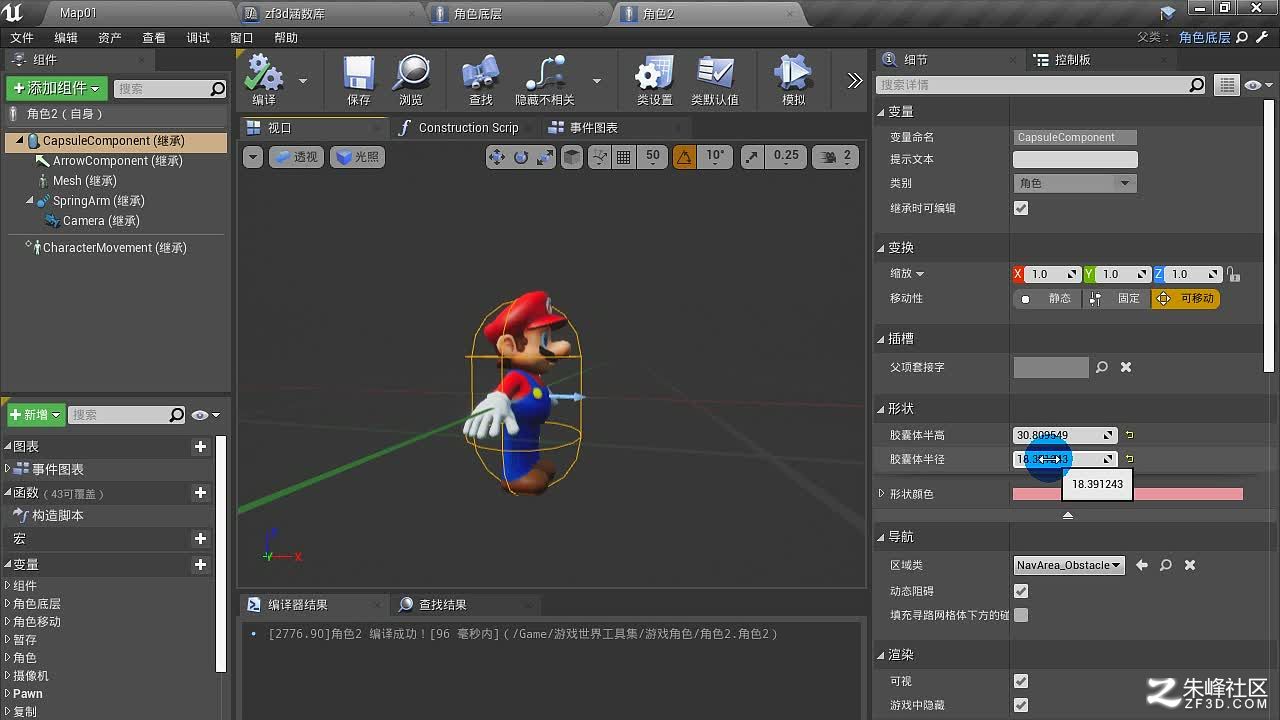Set mobility to 可移动 (Movable)
This screenshot has width=1280, height=720.
tap(1186, 298)
